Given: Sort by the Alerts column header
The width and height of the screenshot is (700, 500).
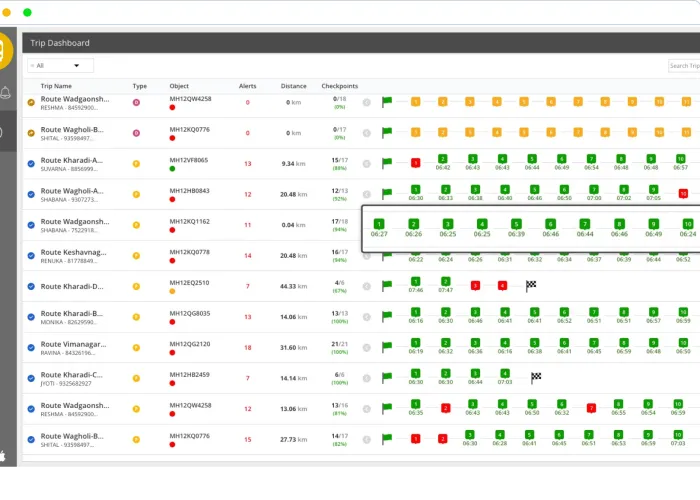Looking at the screenshot, I should tap(247, 86).
